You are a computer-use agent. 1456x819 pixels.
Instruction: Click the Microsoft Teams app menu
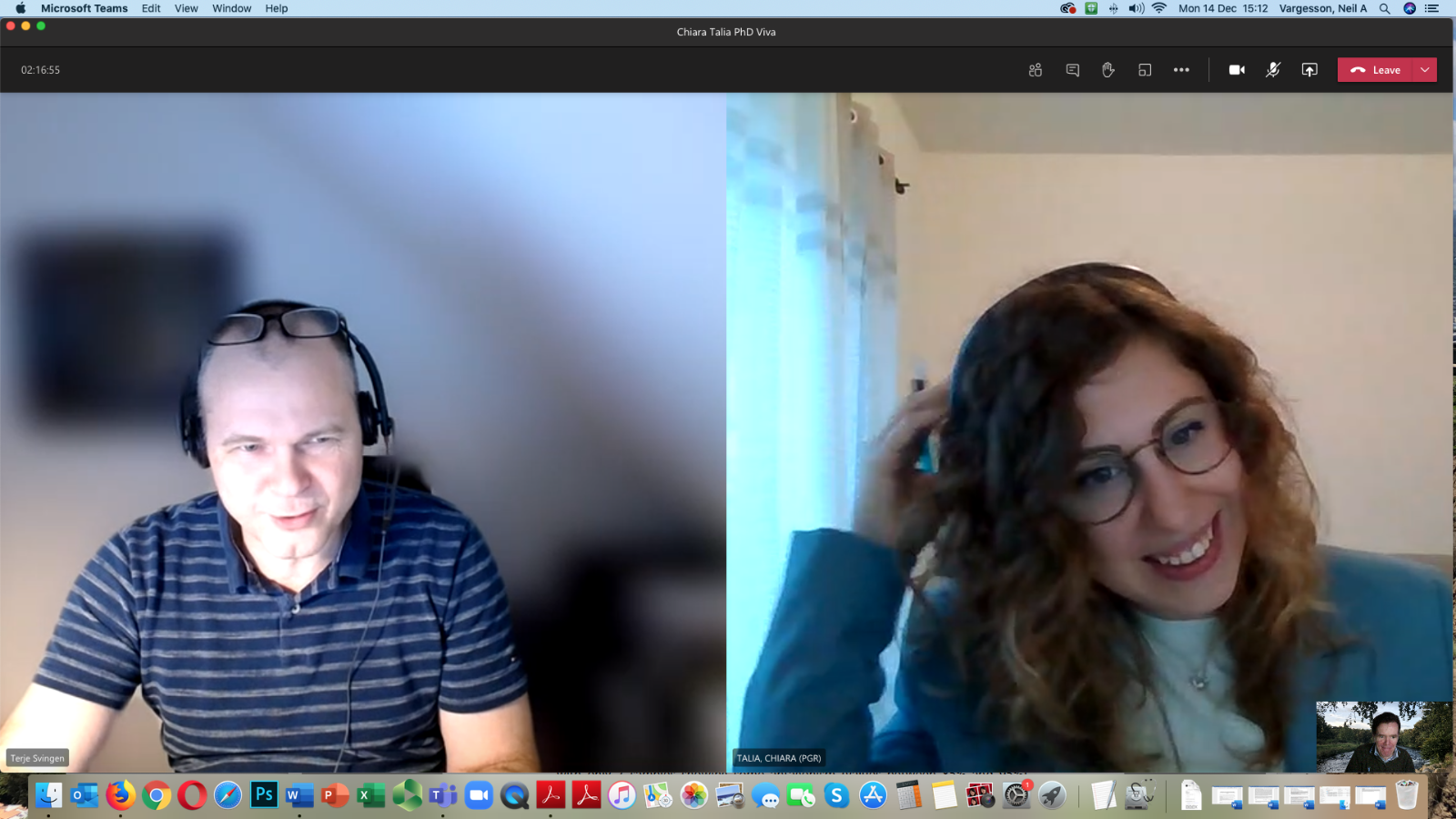pyautogui.click(x=84, y=8)
